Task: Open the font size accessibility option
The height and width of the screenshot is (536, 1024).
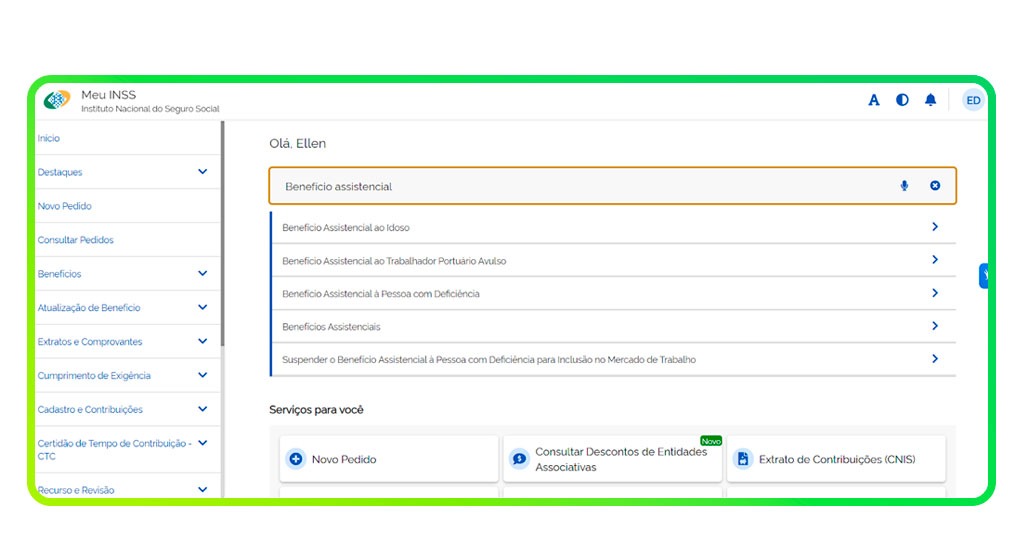Action: [x=874, y=100]
